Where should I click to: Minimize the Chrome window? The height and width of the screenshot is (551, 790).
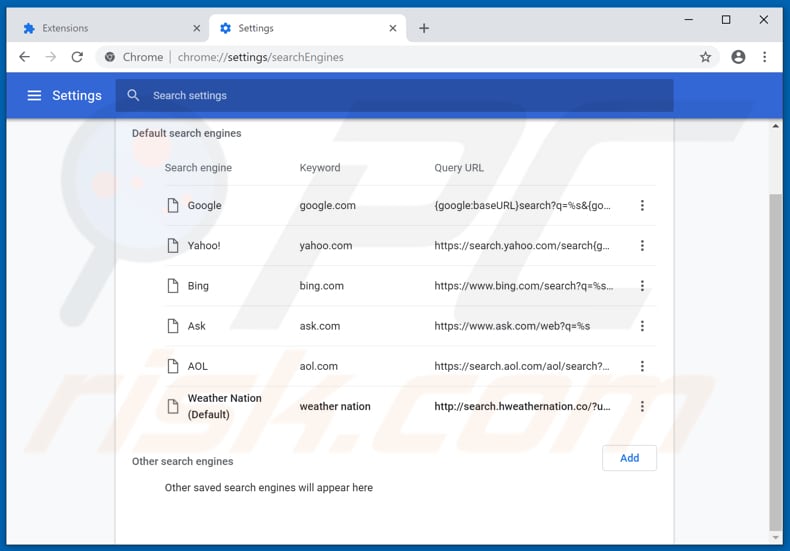(688, 20)
